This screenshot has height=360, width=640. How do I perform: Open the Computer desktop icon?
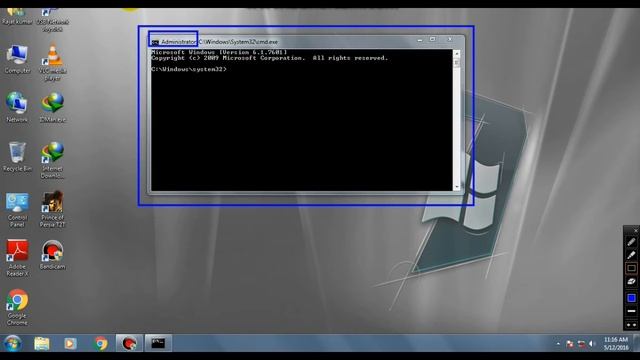[x=17, y=60]
